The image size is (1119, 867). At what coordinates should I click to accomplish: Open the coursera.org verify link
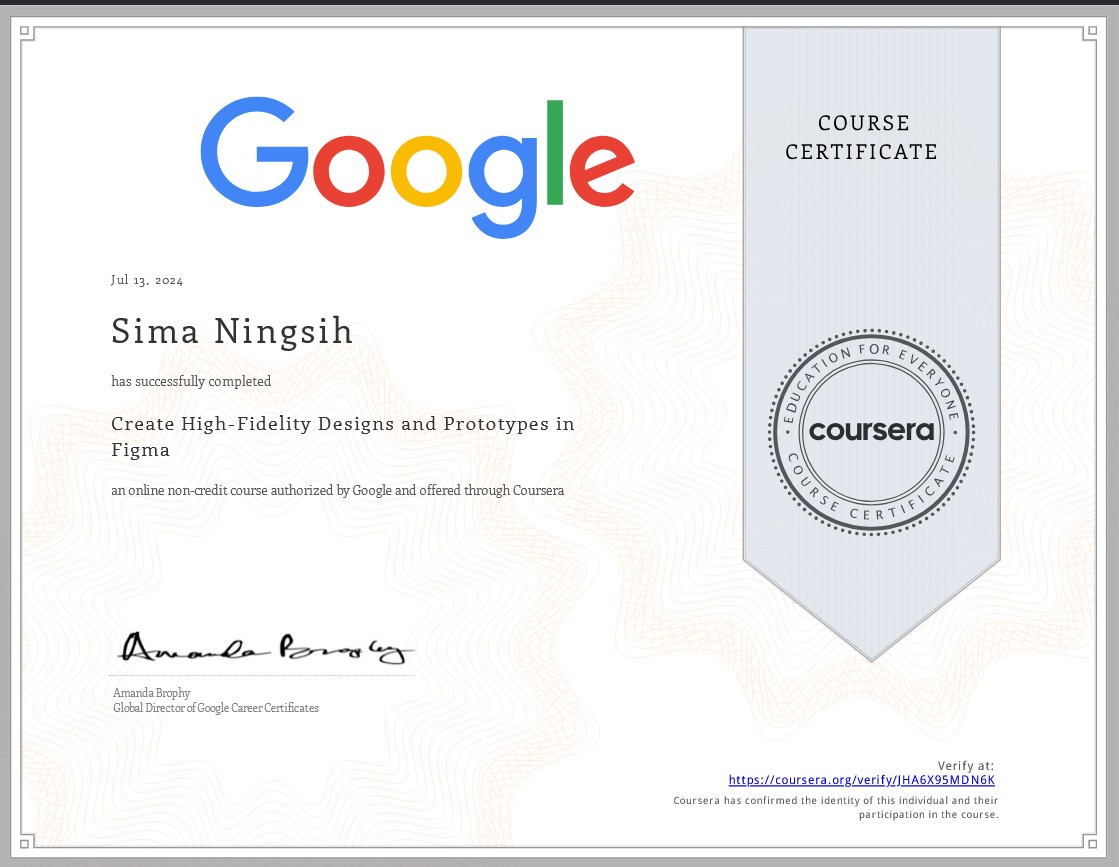pos(861,780)
